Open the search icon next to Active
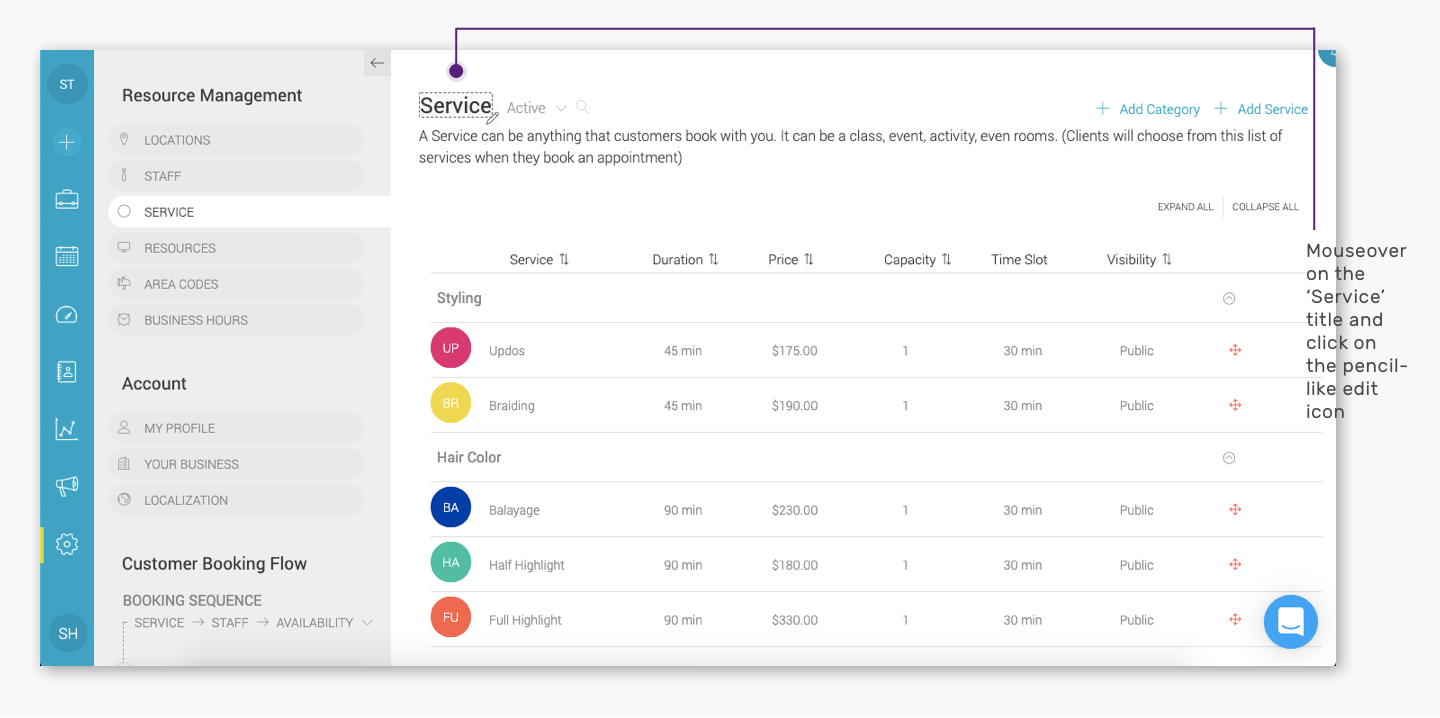 click(x=582, y=107)
